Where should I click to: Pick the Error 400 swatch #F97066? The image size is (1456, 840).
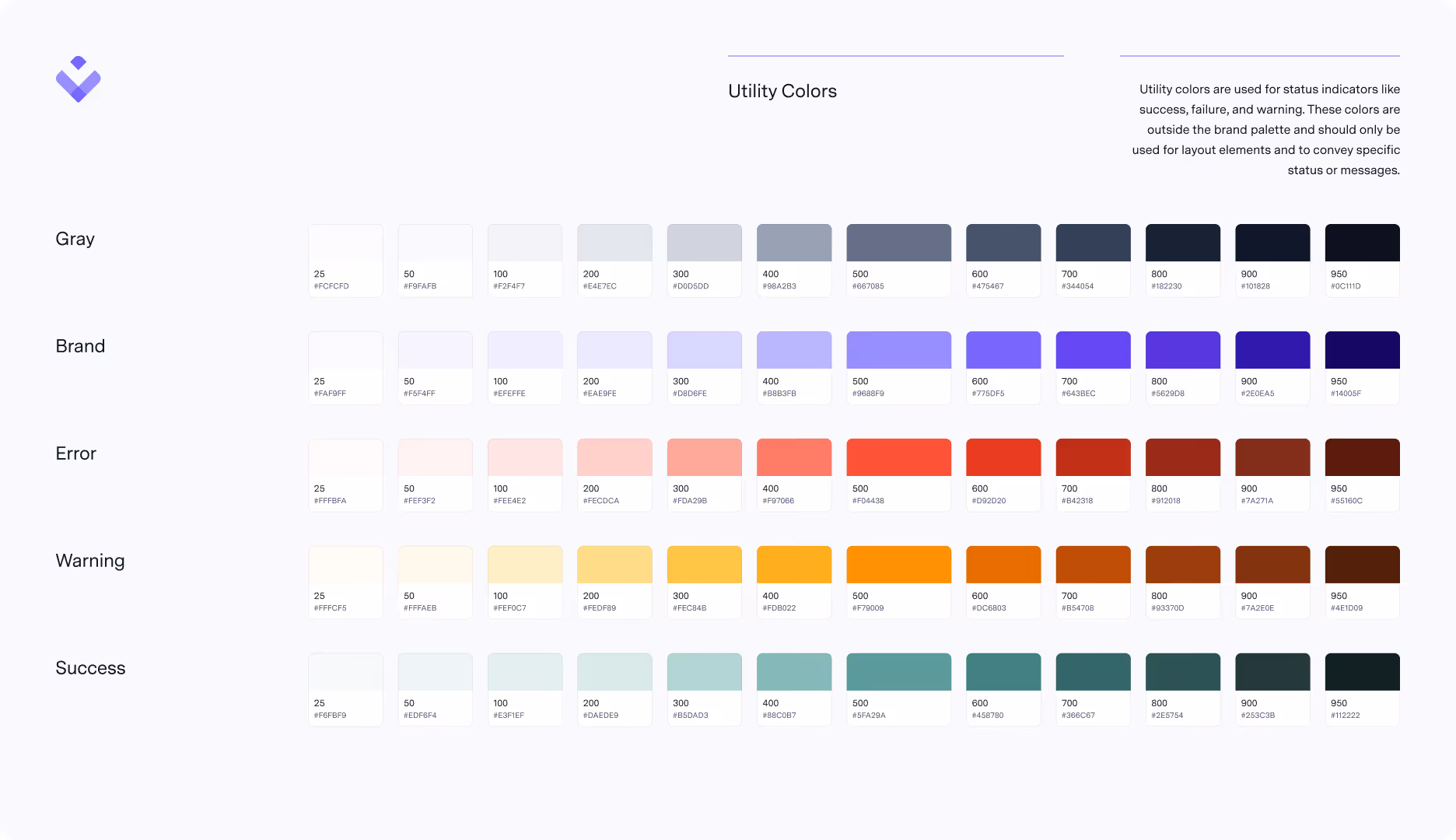click(x=794, y=475)
